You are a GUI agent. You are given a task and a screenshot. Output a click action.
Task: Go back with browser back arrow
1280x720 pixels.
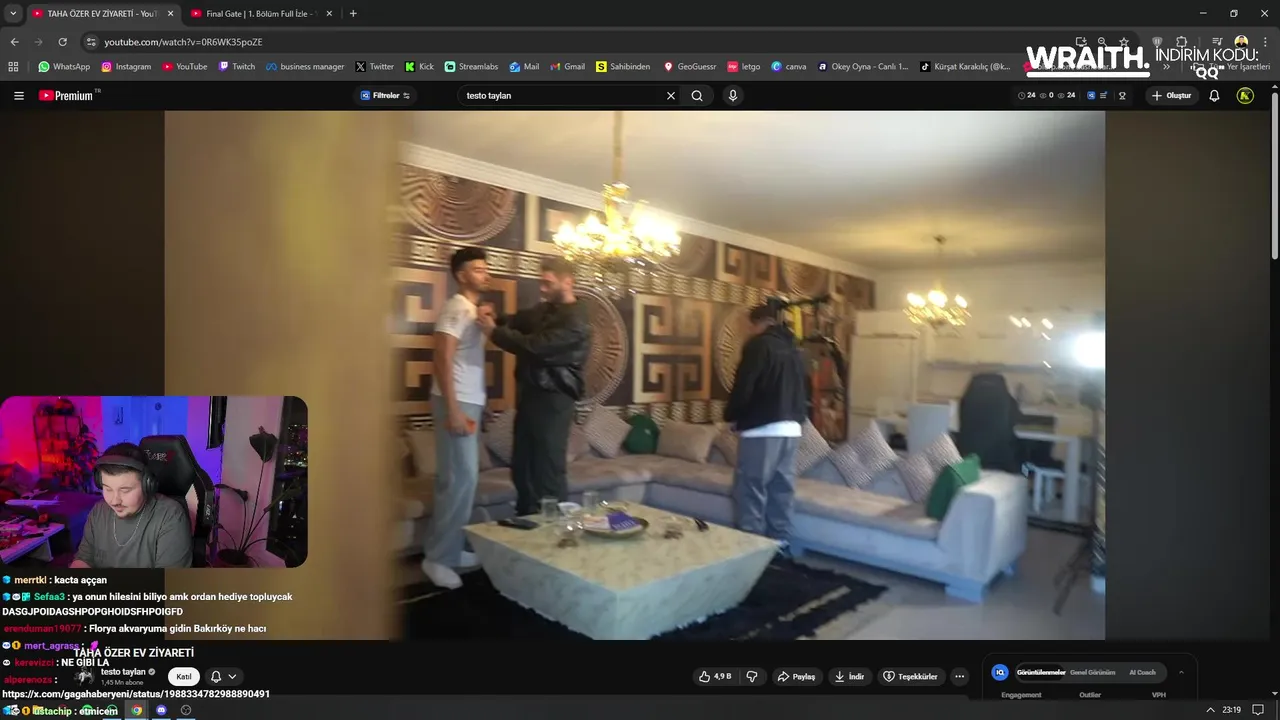tap(14, 42)
